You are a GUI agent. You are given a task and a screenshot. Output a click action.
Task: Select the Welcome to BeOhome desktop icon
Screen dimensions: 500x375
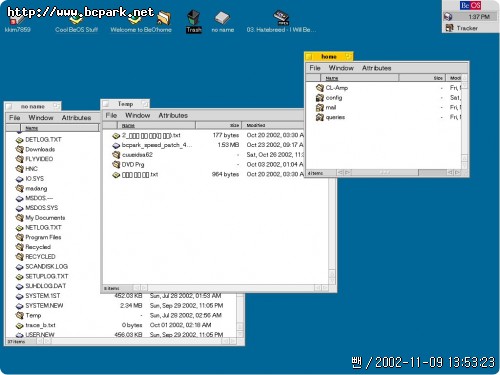(135, 20)
